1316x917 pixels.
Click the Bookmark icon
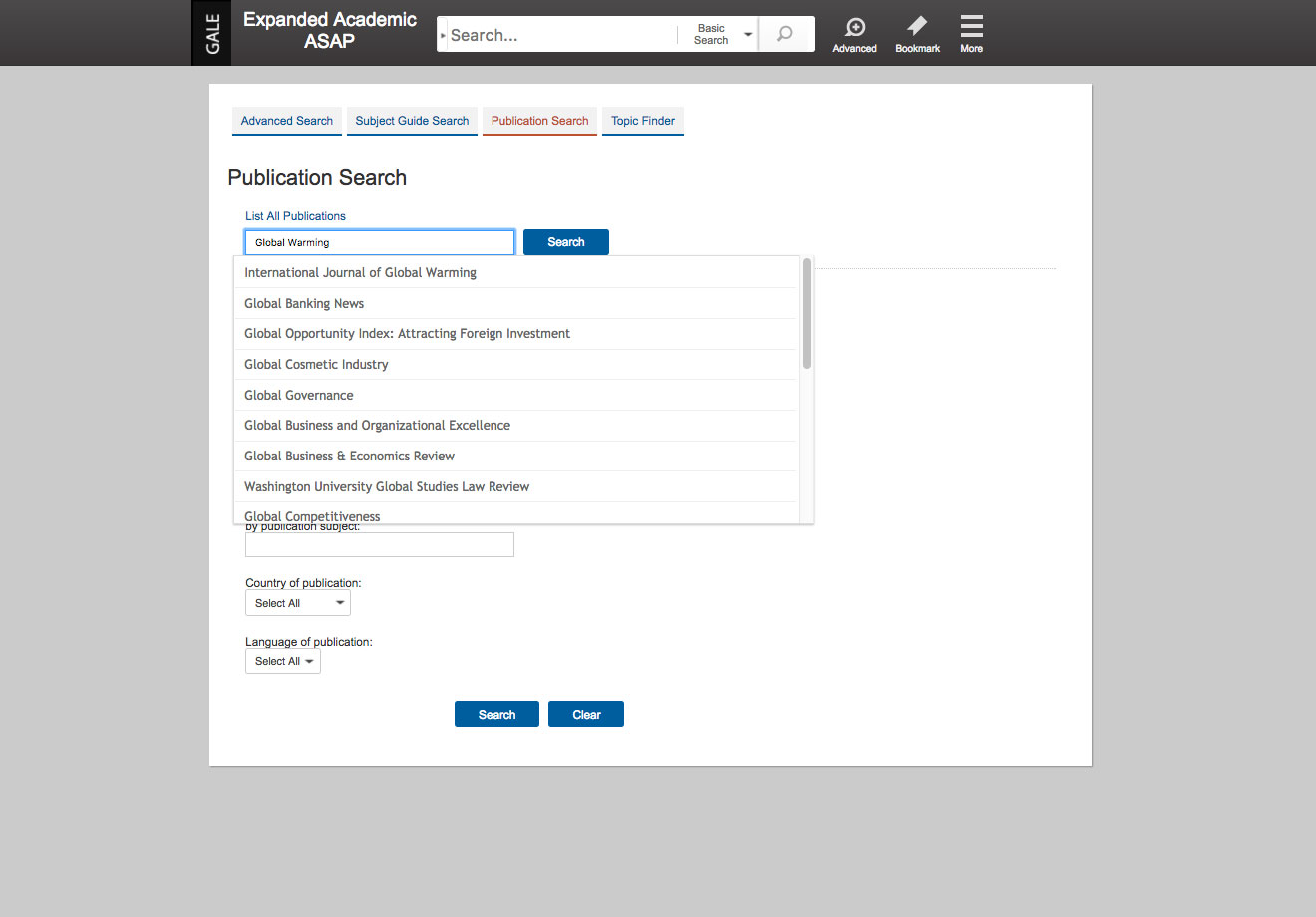(917, 34)
